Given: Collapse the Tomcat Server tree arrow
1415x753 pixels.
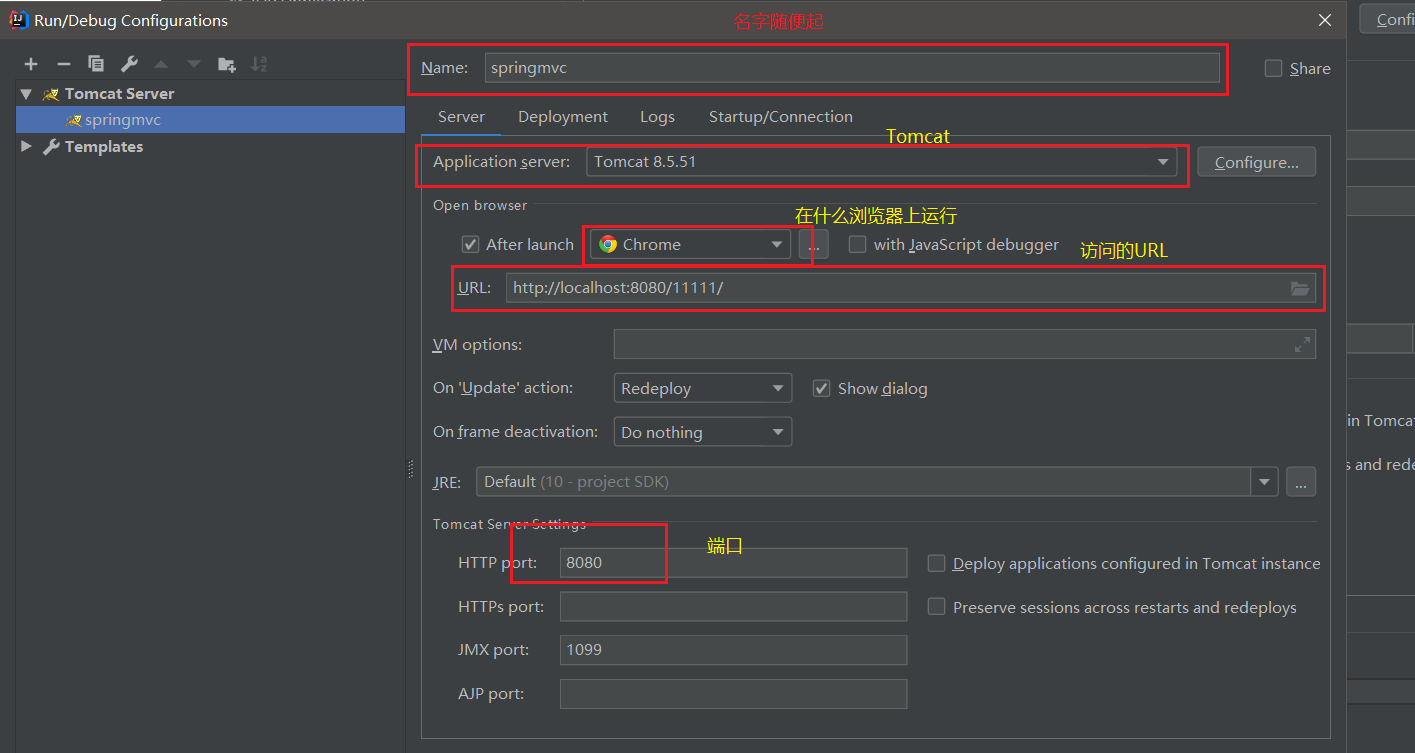Looking at the screenshot, I should tap(27, 93).
